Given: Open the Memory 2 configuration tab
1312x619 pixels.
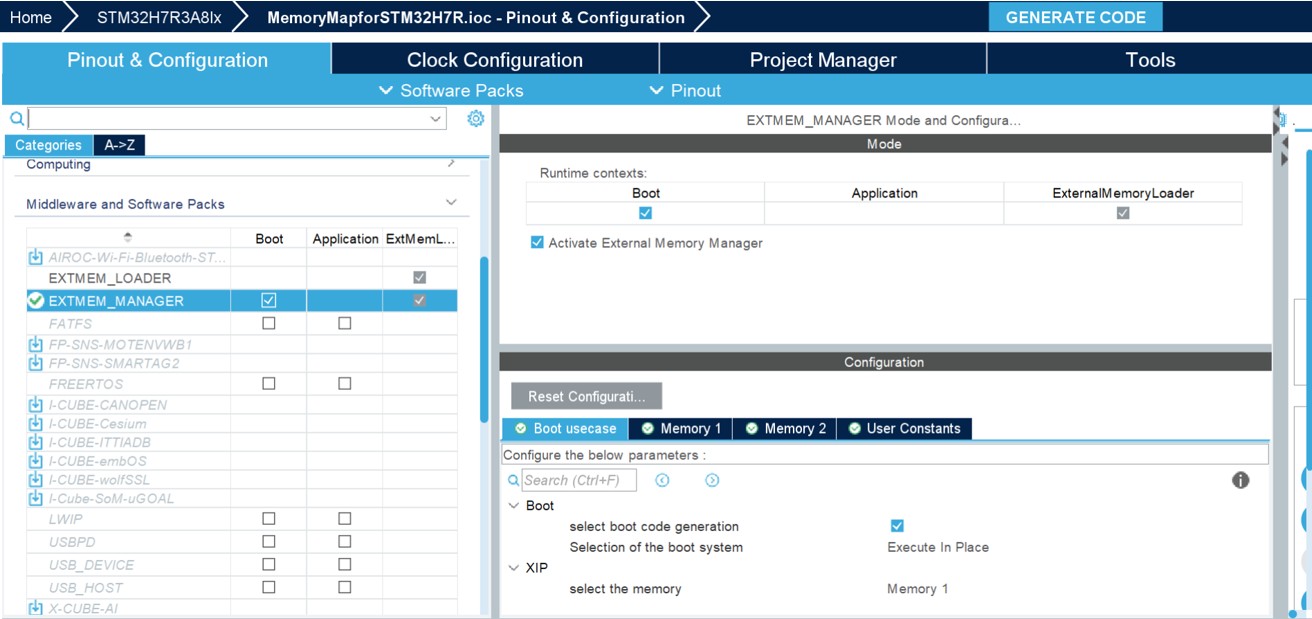Looking at the screenshot, I should [x=784, y=428].
